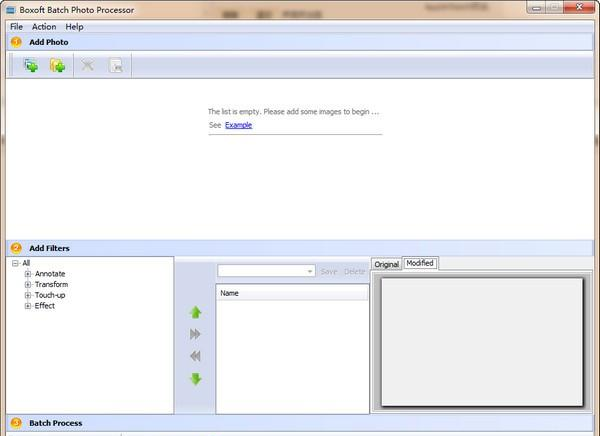
Task: Click 'The list is empty' message text
Action: click(x=293, y=112)
